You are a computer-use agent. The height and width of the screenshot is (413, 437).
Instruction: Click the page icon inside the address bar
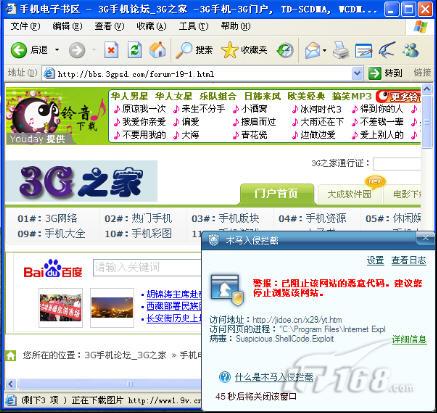coord(49,73)
